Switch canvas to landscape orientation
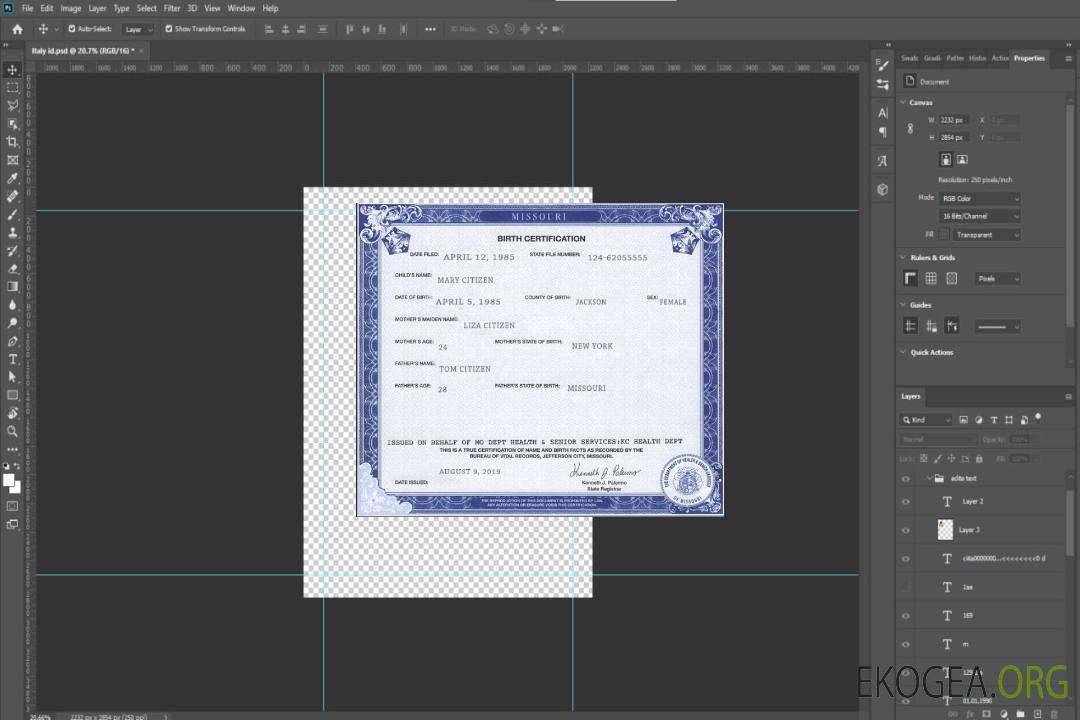Viewport: 1080px width, 720px height. tap(962, 160)
